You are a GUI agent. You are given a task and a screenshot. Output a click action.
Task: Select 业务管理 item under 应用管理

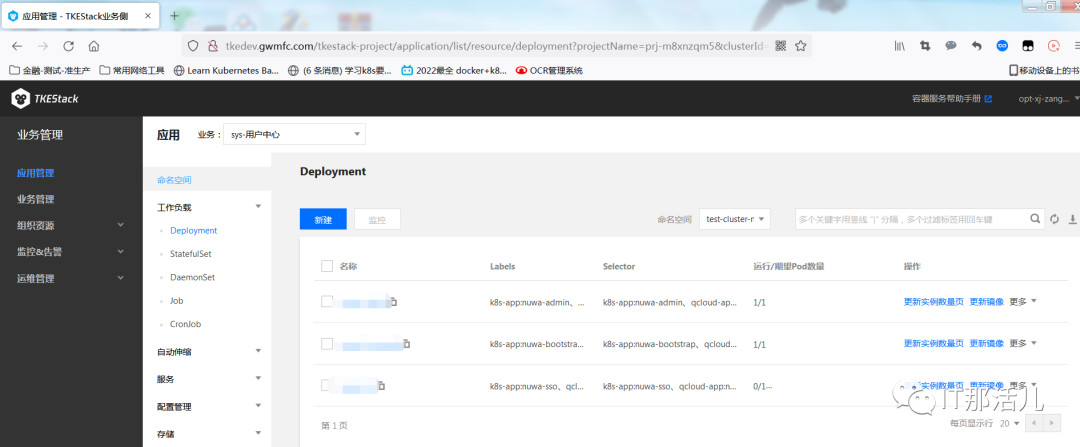[x=36, y=199]
